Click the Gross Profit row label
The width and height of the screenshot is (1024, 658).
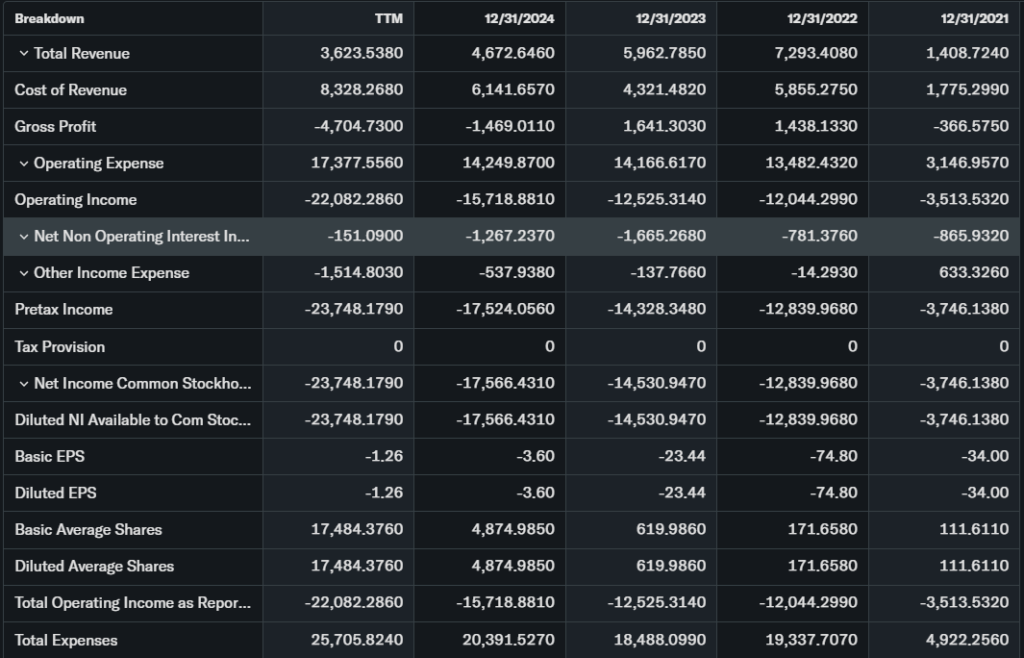tap(55, 127)
